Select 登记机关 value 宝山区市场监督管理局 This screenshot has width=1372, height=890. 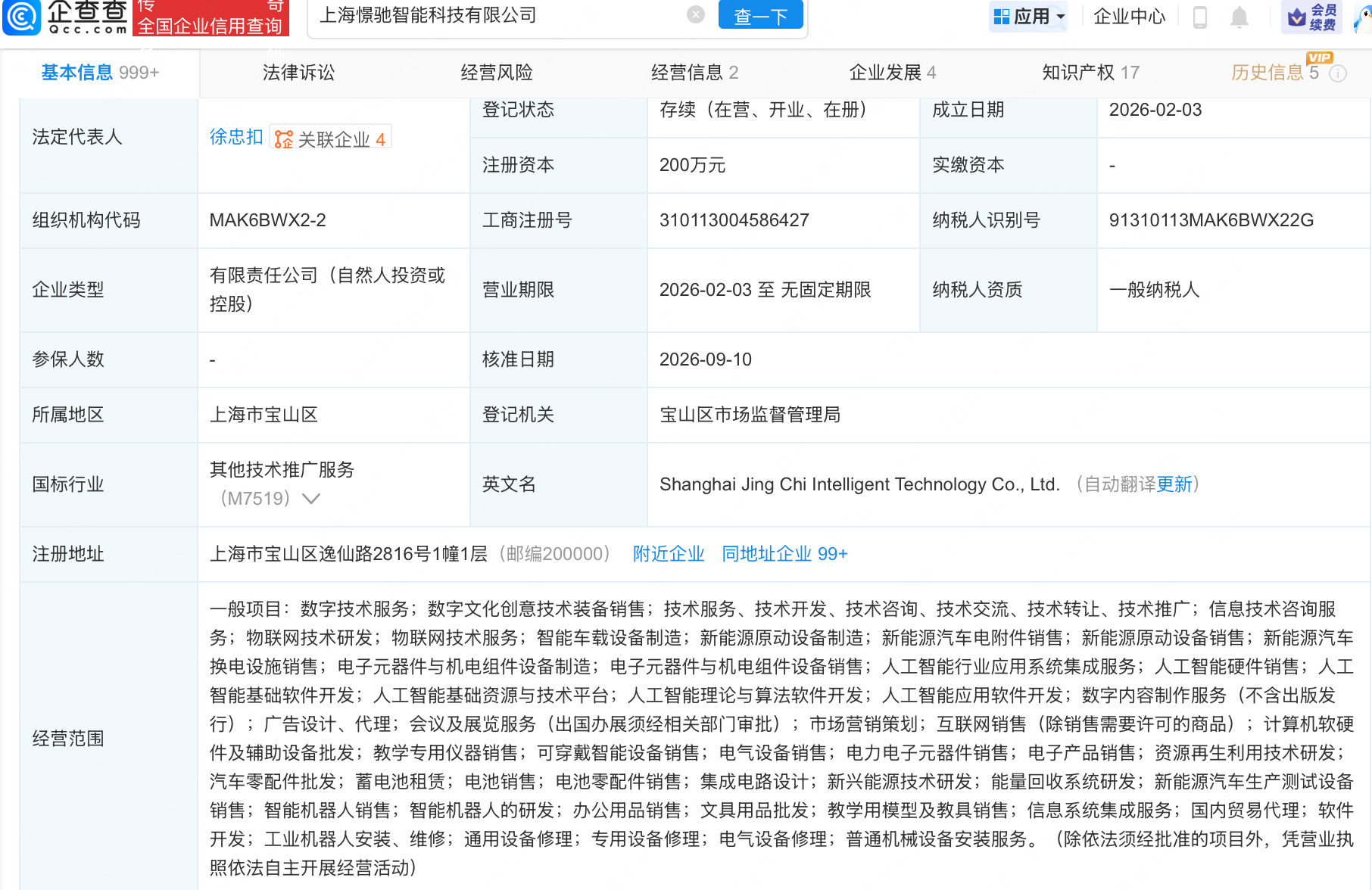click(750, 415)
